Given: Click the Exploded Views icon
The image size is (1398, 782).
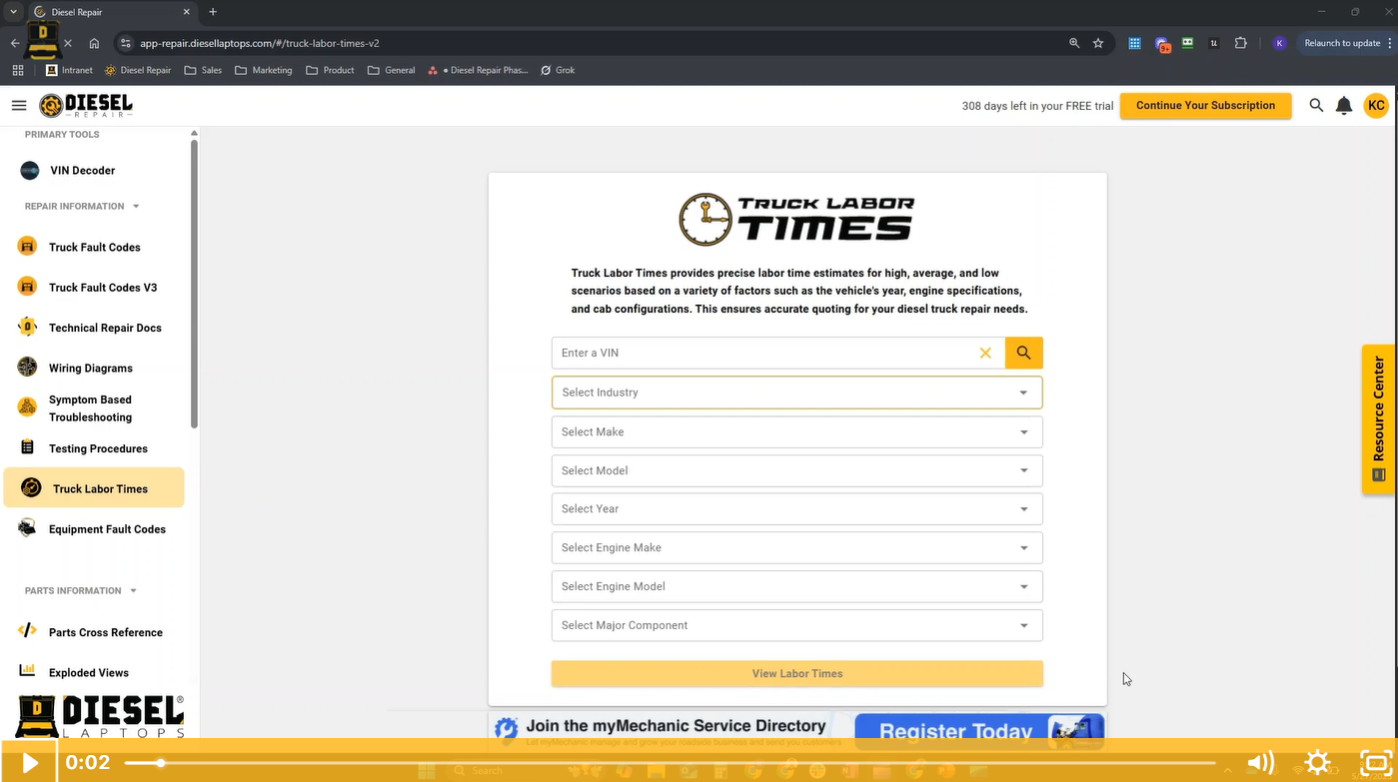Looking at the screenshot, I should point(27,671).
